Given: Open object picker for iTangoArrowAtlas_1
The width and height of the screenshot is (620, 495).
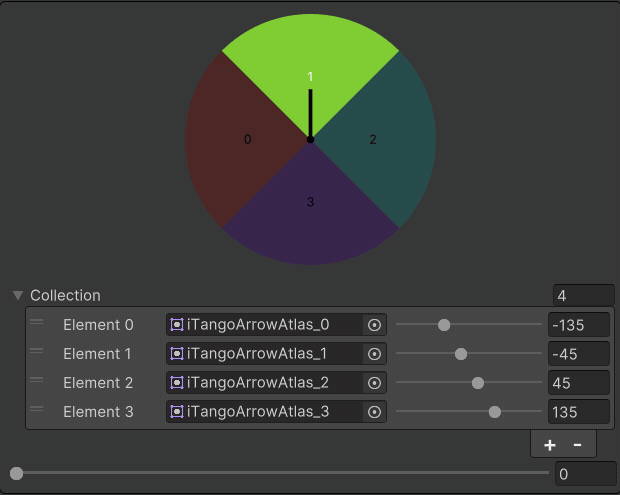Looking at the screenshot, I should click(374, 354).
